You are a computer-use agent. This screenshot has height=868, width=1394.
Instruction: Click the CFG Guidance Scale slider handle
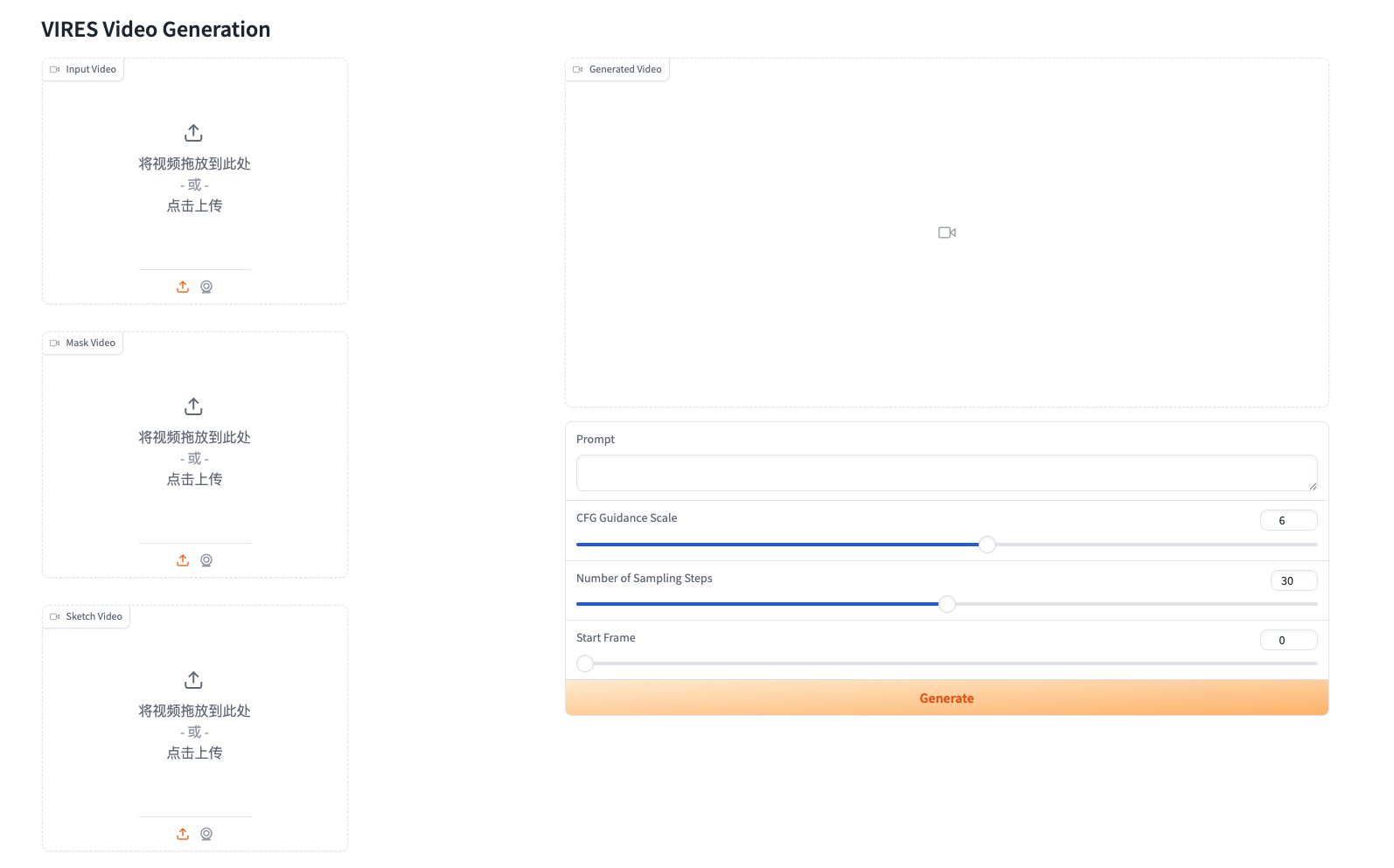(x=987, y=545)
